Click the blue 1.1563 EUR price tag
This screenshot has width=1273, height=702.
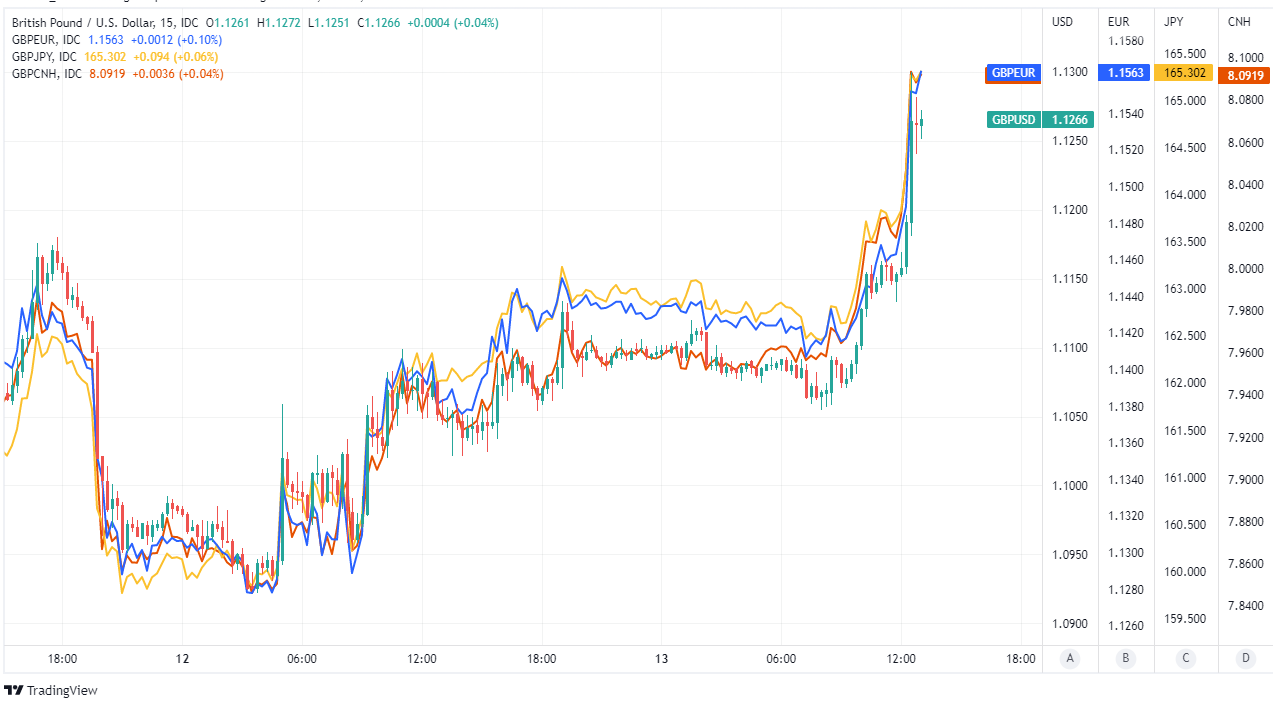1126,73
